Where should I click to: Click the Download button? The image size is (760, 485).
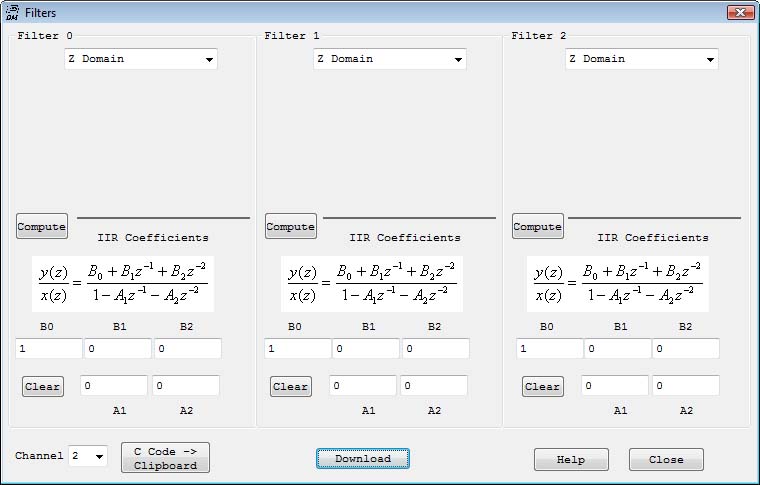click(363, 459)
